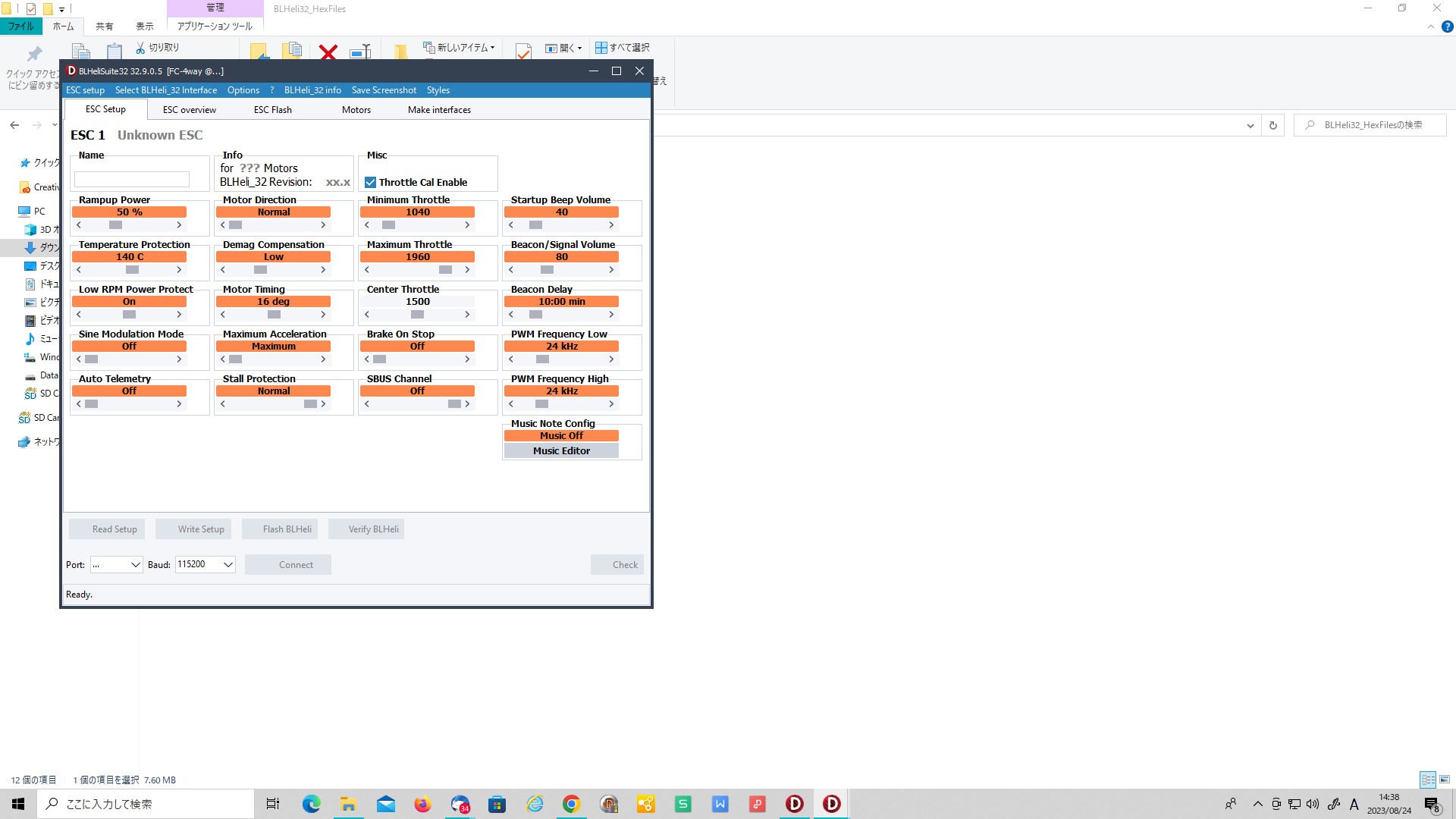
Task: Open the Select BLHeli_32 Interface menu
Action: pos(166,90)
